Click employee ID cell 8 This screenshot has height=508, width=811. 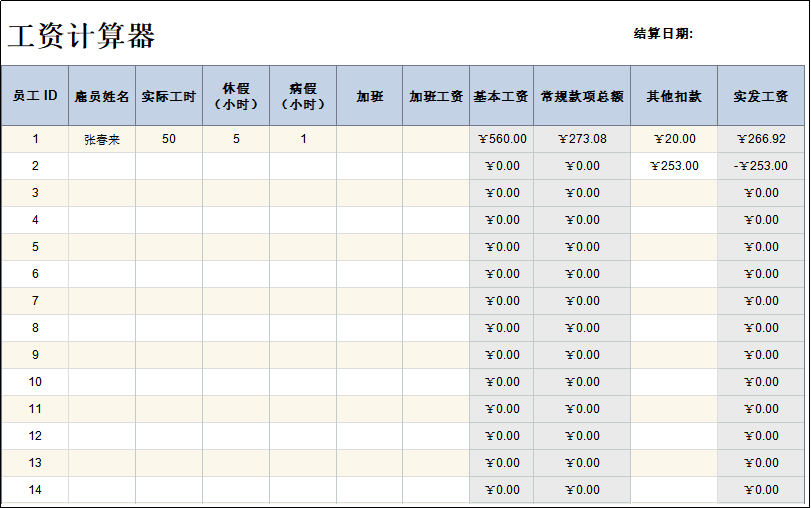click(x=35, y=328)
